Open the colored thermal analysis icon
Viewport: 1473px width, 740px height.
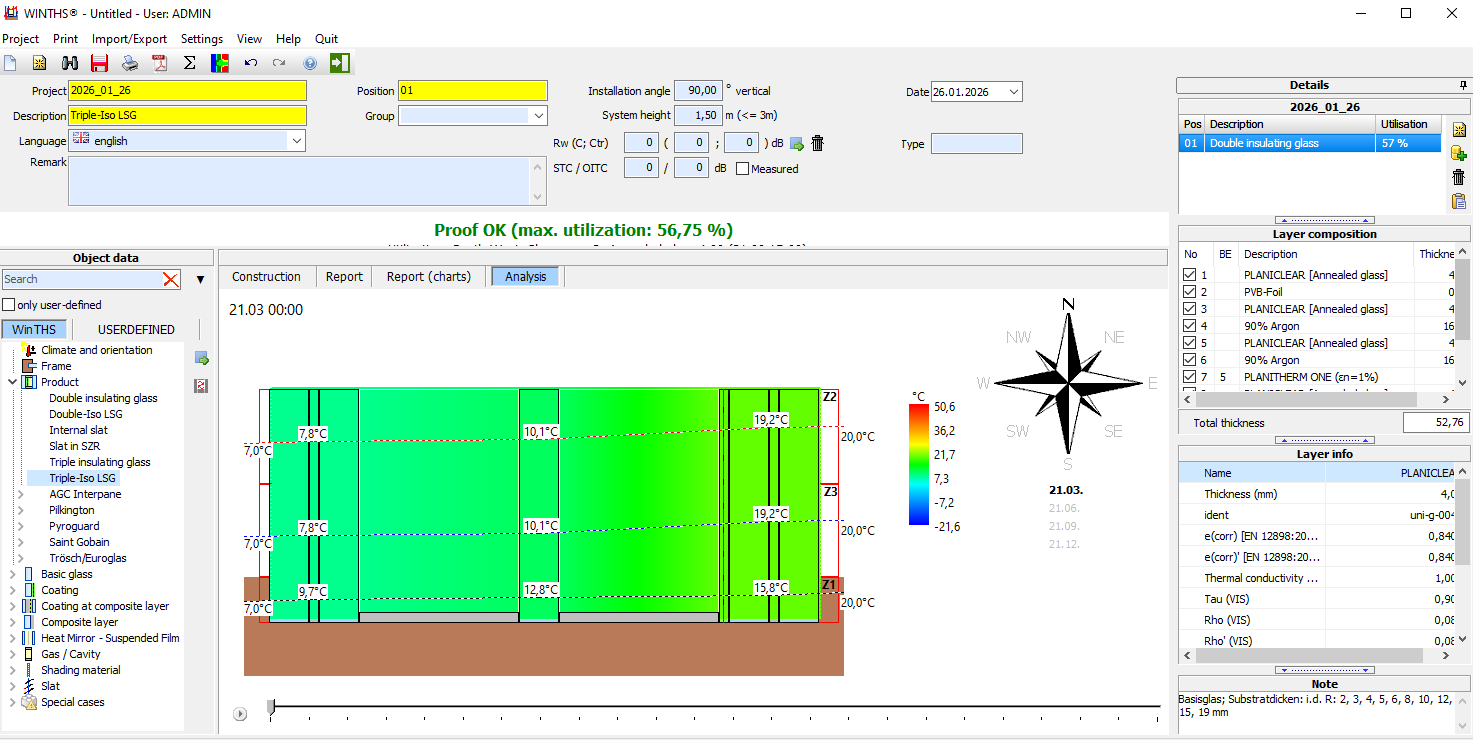coord(220,63)
